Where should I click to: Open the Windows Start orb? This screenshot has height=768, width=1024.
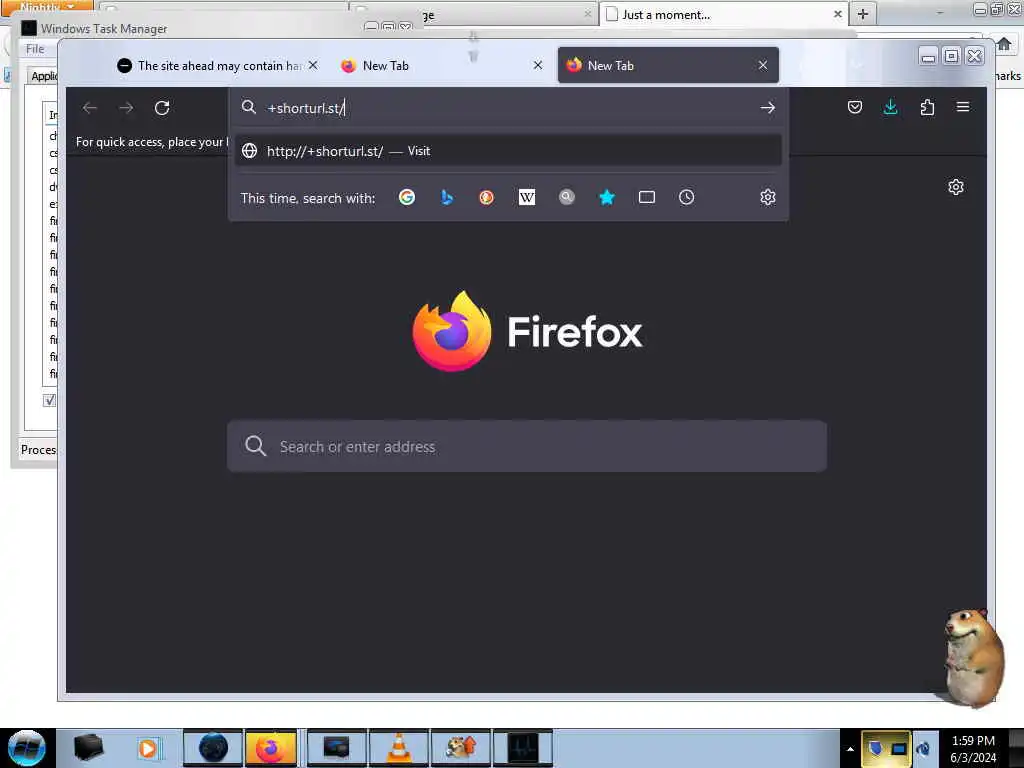click(x=27, y=748)
